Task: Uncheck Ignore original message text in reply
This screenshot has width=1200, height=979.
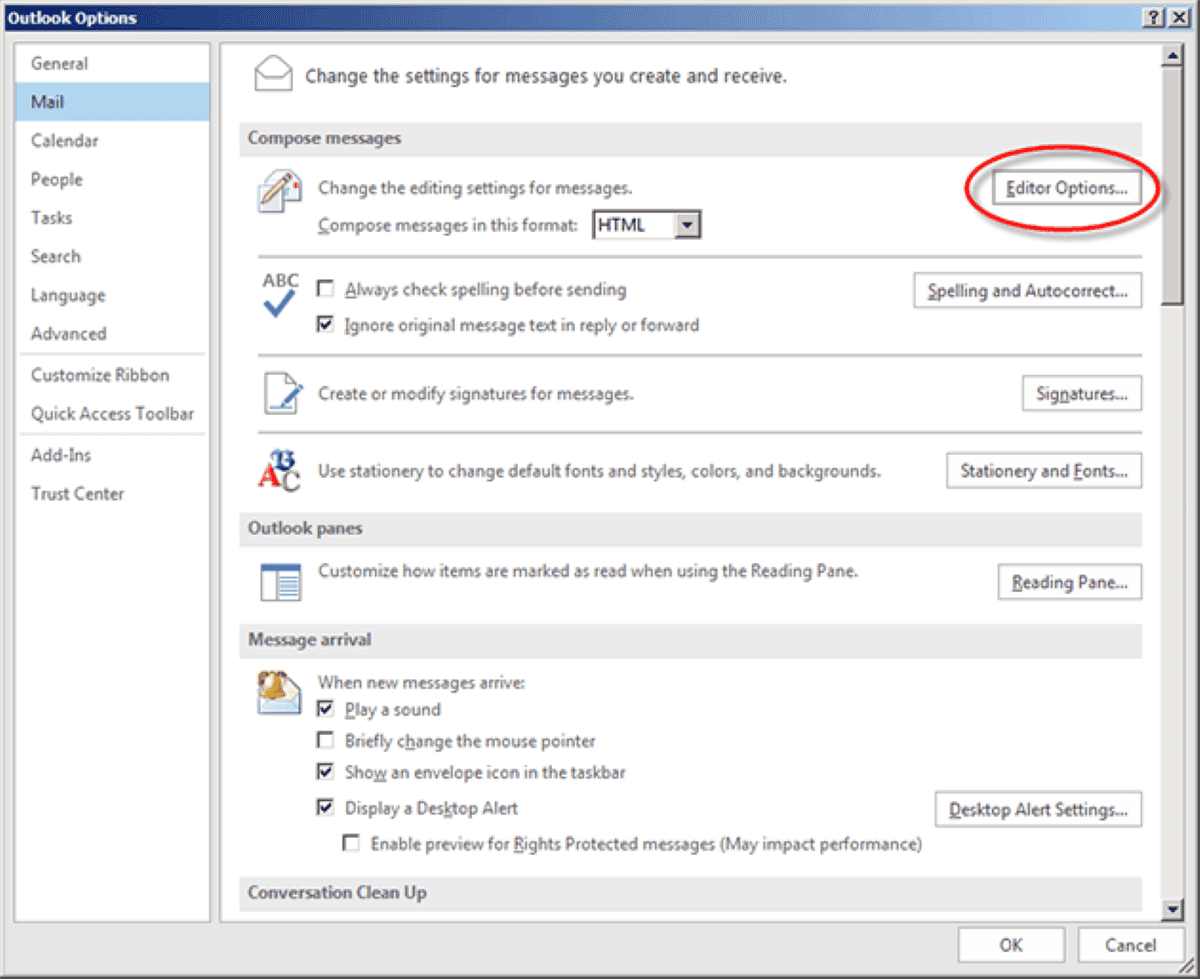Action: tap(325, 325)
